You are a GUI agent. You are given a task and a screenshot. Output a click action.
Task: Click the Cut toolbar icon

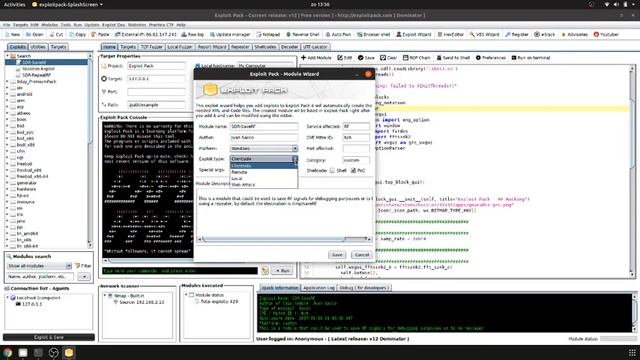57,35
